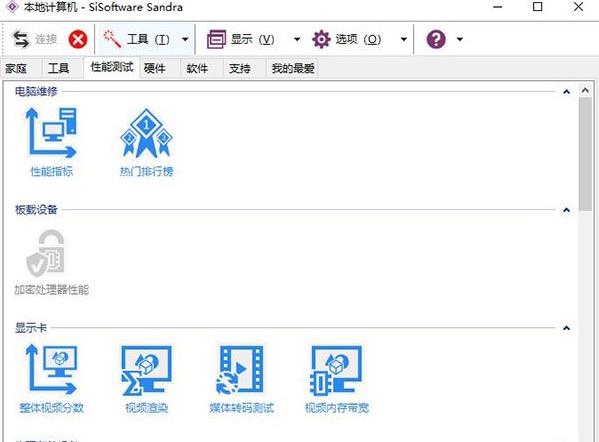Click the red disconnect X icon

[78, 39]
